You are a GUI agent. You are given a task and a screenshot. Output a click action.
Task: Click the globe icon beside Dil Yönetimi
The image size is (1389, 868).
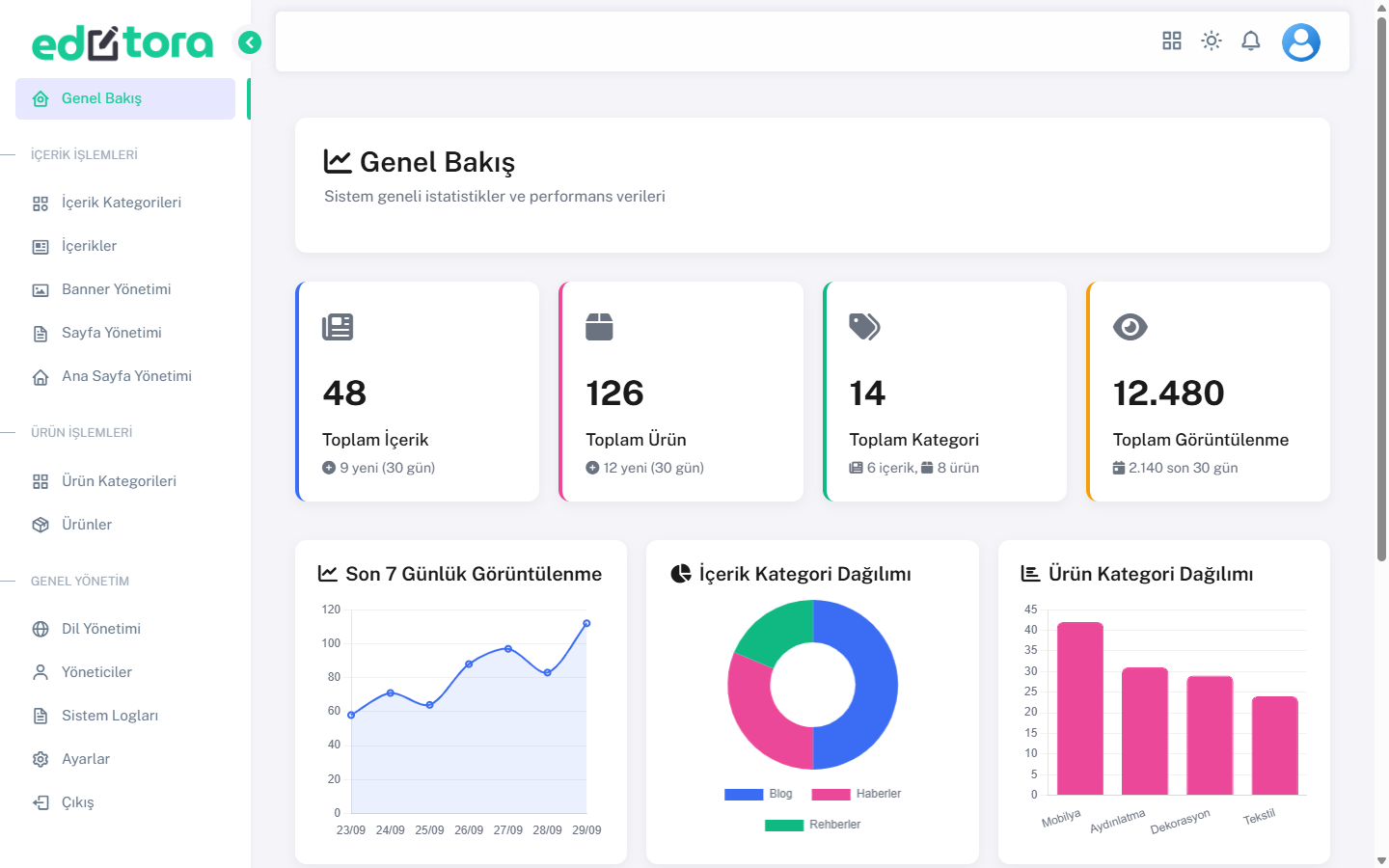tap(41, 629)
